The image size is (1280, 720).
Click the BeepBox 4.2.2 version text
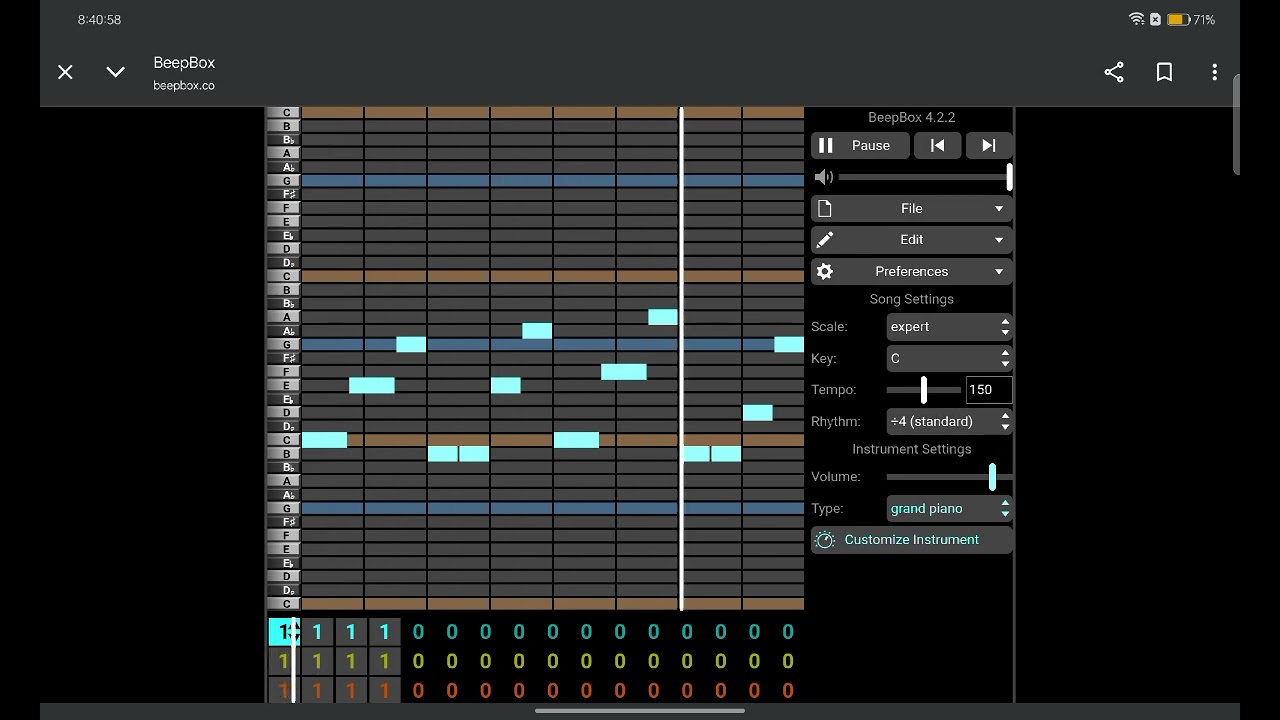pos(912,117)
